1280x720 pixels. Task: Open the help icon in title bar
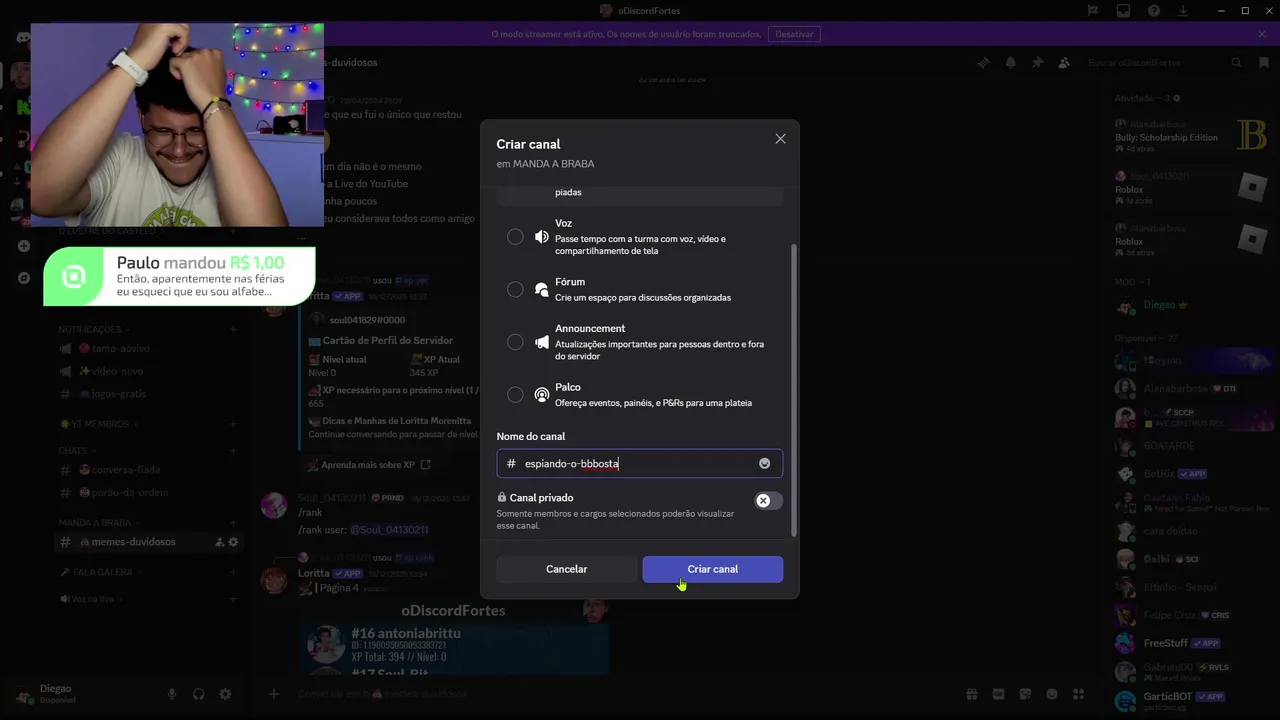tap(1154, 11)
